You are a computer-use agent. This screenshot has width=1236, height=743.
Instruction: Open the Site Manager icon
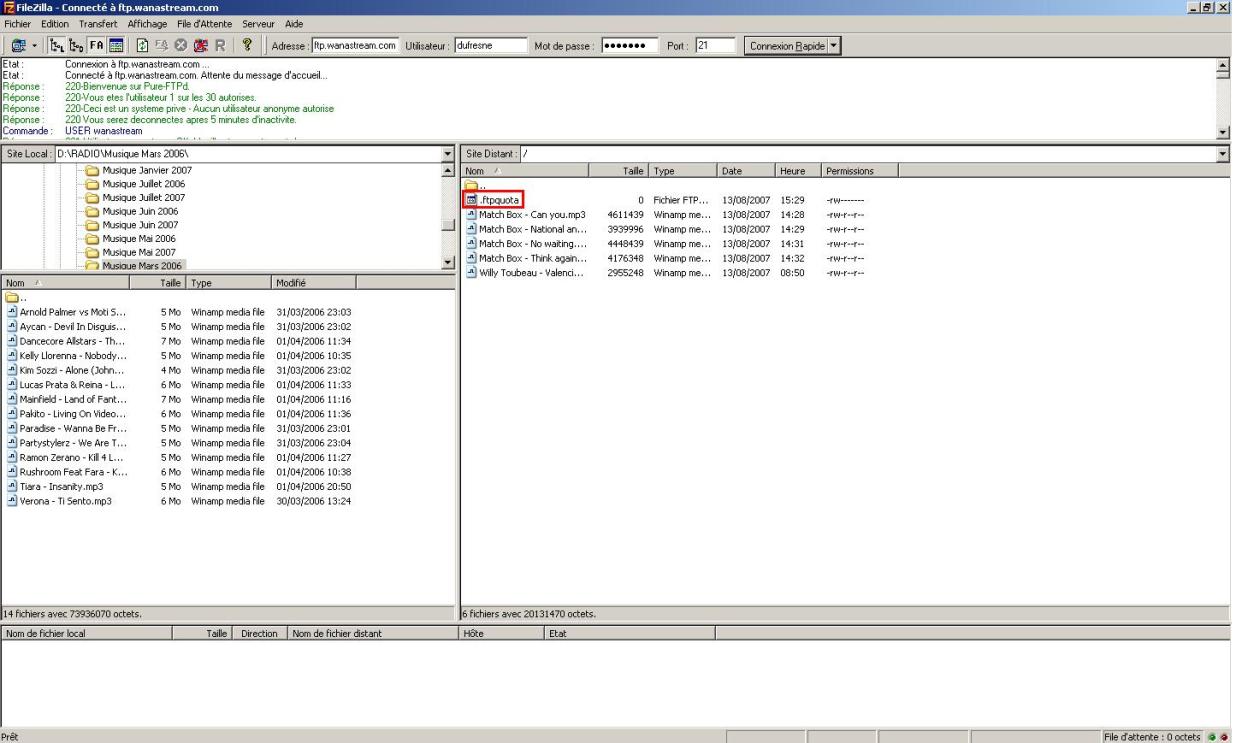[x=20, y=45]
